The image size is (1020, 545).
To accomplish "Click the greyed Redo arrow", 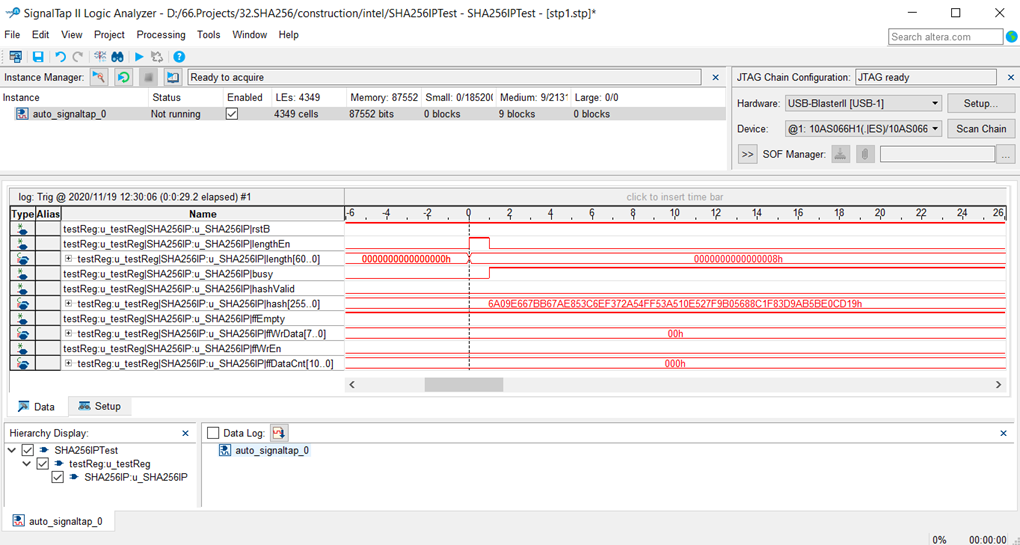I will click(78, 57).
